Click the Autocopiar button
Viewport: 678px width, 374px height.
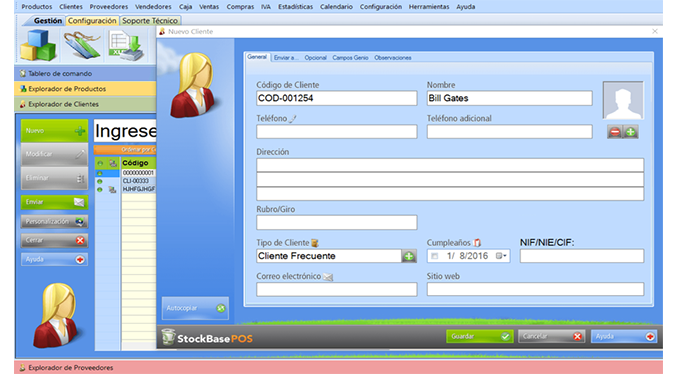pyautogui.click(x=195, y=308)
